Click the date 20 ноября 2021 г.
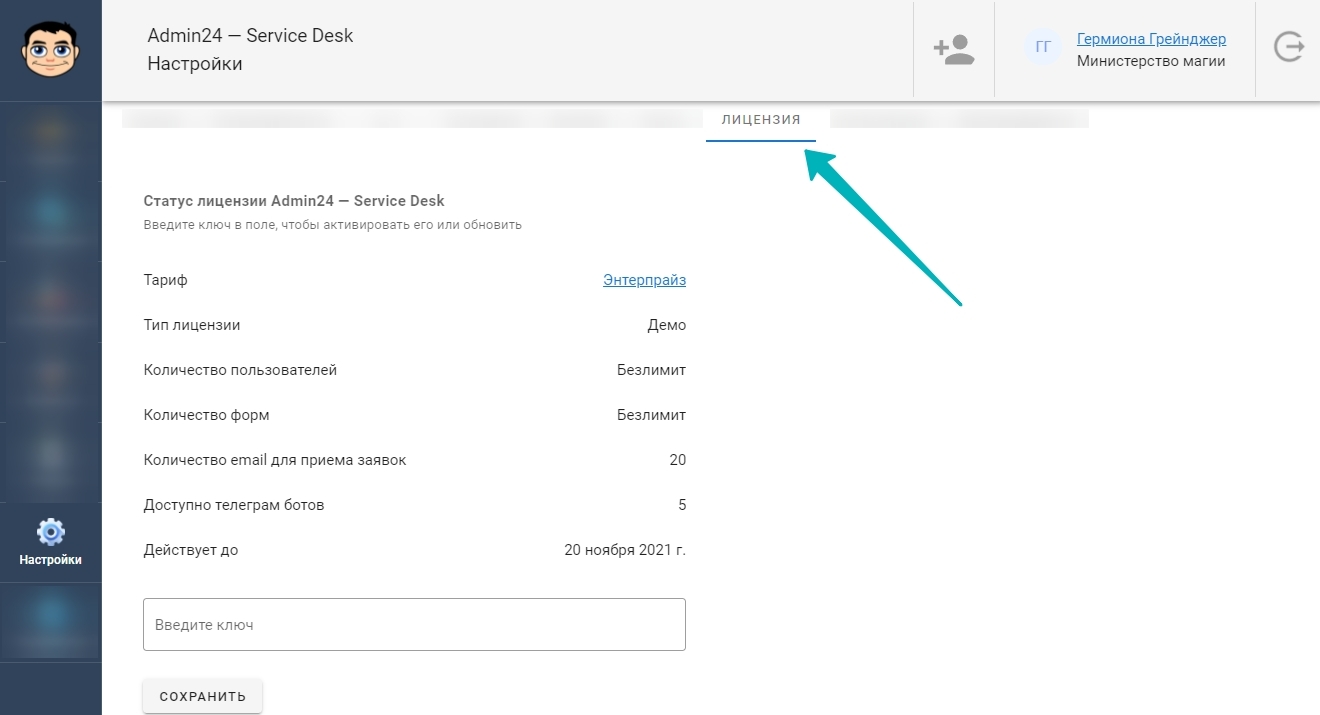The image size is (1320, 715). pyautogui.click(x=625, y=550)
